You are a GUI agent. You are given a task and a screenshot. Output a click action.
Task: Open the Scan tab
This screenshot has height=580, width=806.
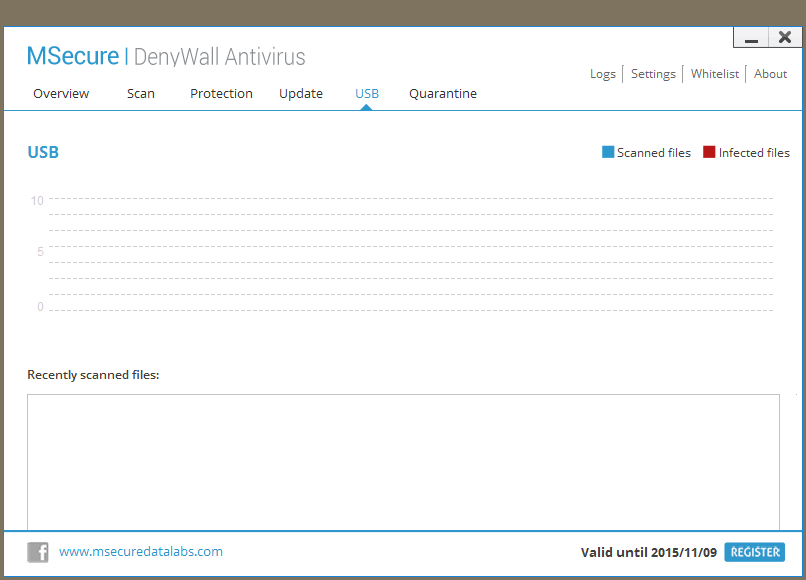click(141, 94)
